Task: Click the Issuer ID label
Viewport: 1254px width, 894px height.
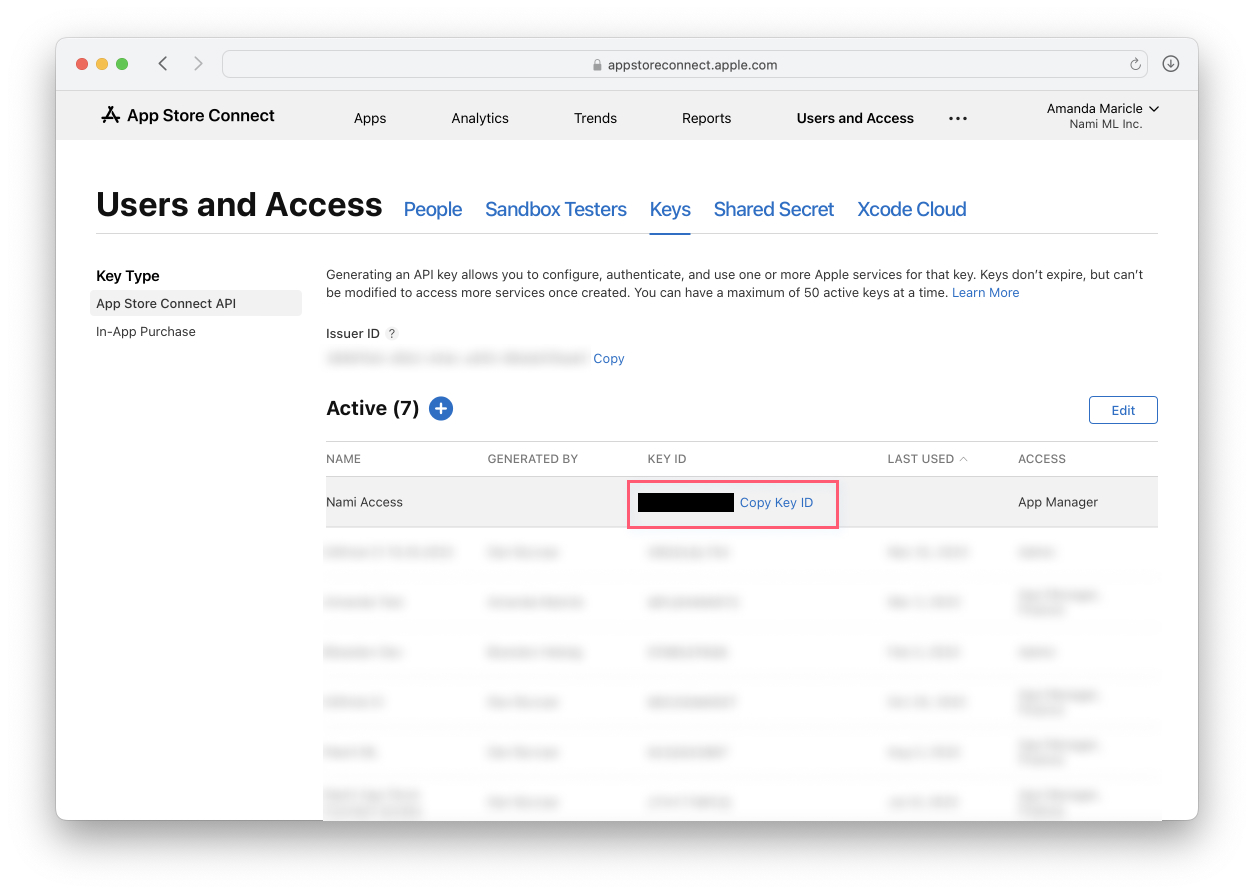Action: click(x=353, y=334)
